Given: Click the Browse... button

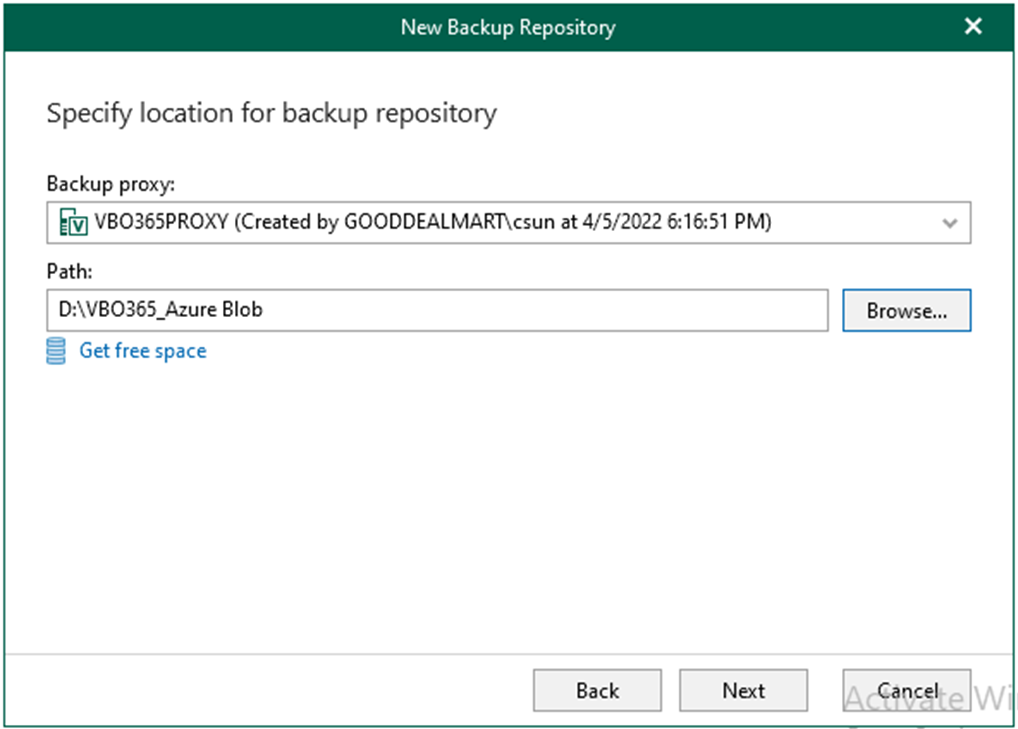Looking at the screenshot, I should [x=906, y=310].
